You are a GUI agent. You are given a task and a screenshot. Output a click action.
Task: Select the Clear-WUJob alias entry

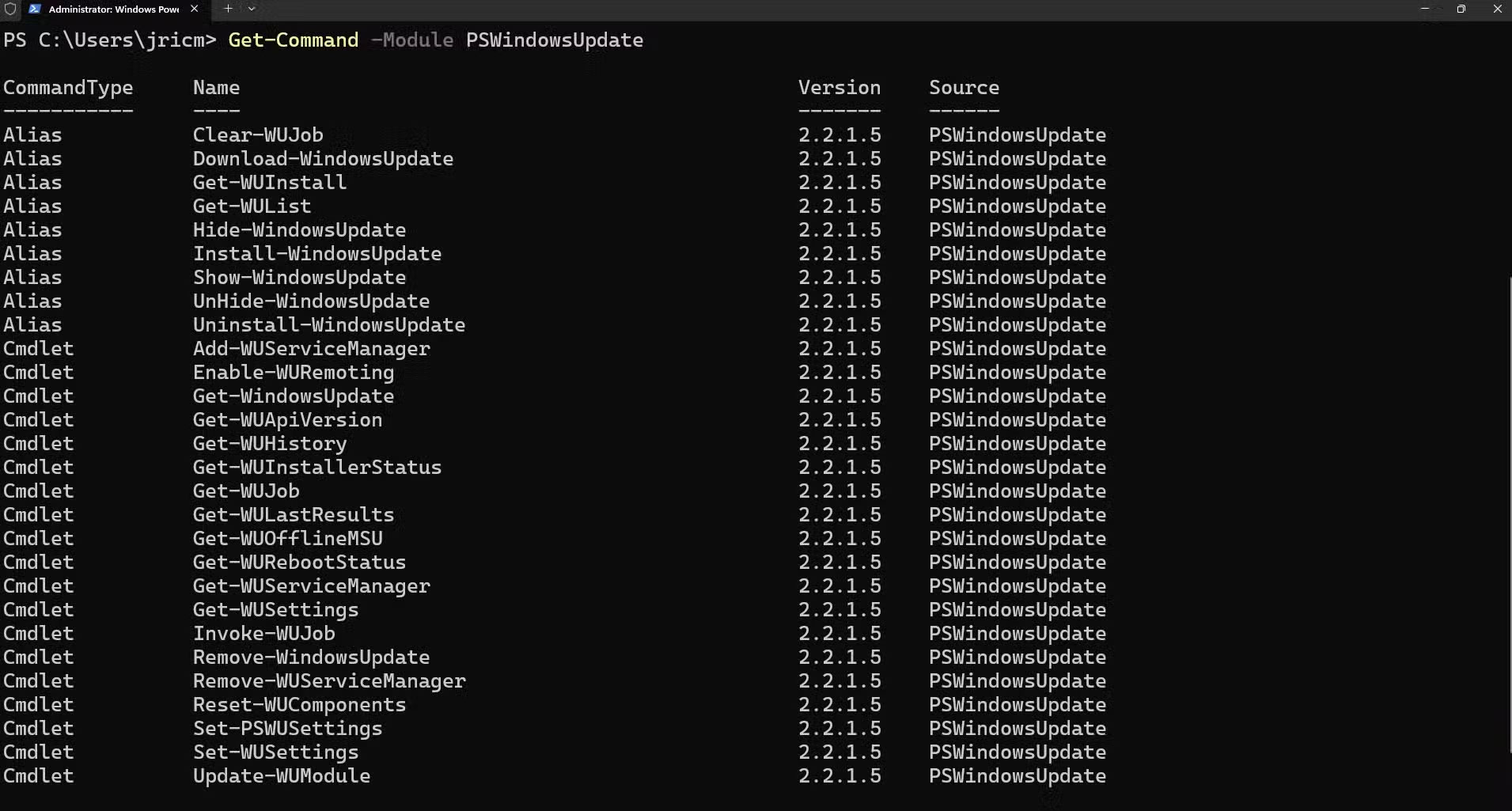pyautogui.click(x=257, y=135)
